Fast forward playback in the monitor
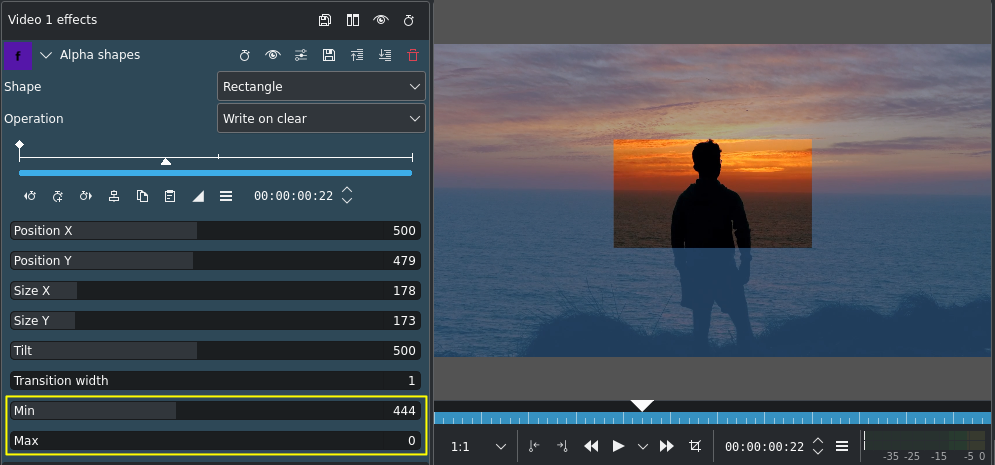 (666, 447)
